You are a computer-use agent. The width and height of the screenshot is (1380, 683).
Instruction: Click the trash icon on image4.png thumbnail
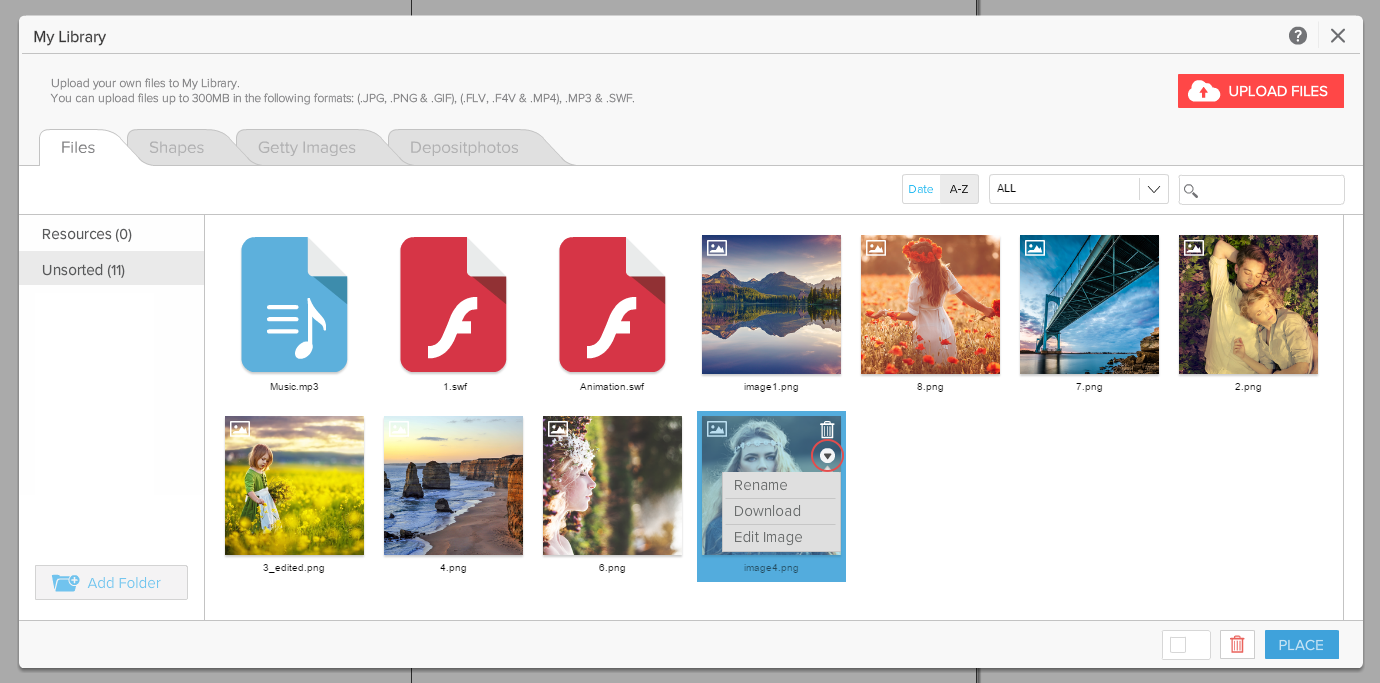click(x=827, y=430)
